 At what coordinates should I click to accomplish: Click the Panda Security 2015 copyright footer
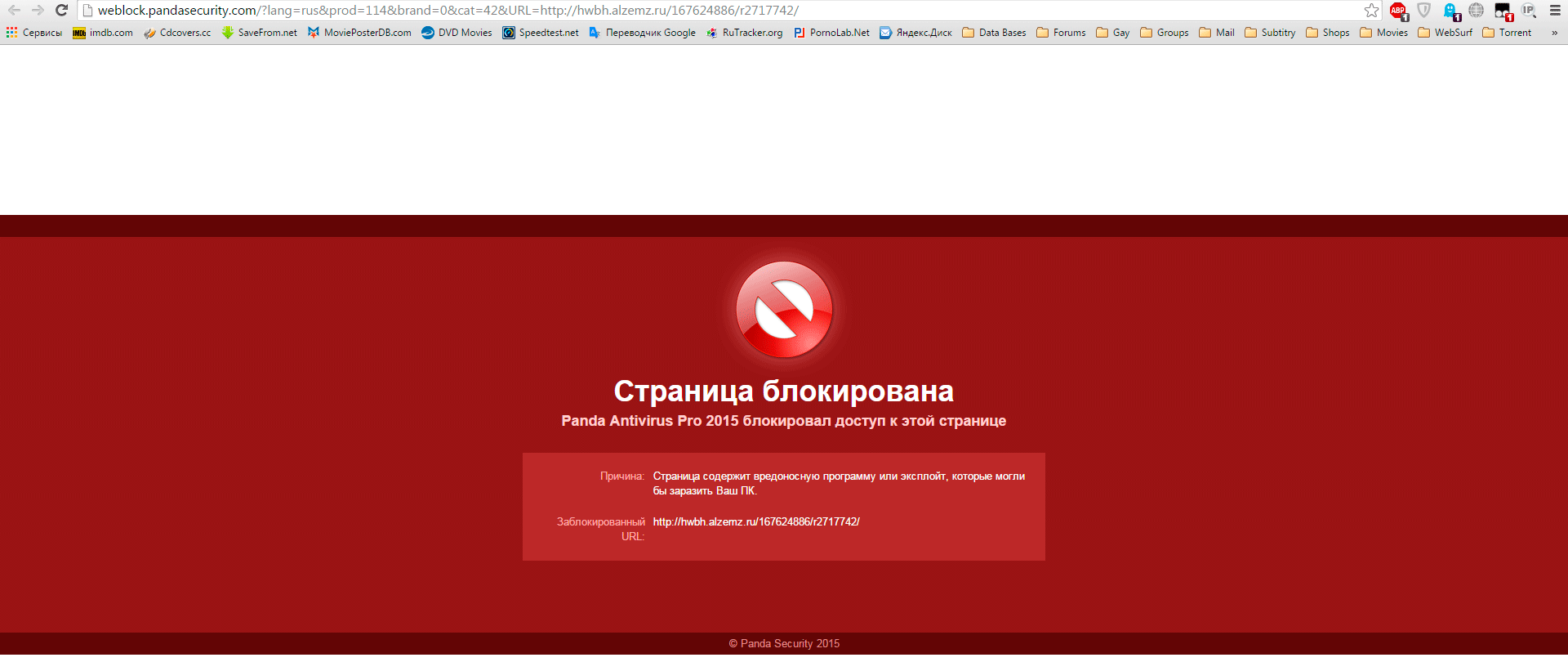[784, 644]
